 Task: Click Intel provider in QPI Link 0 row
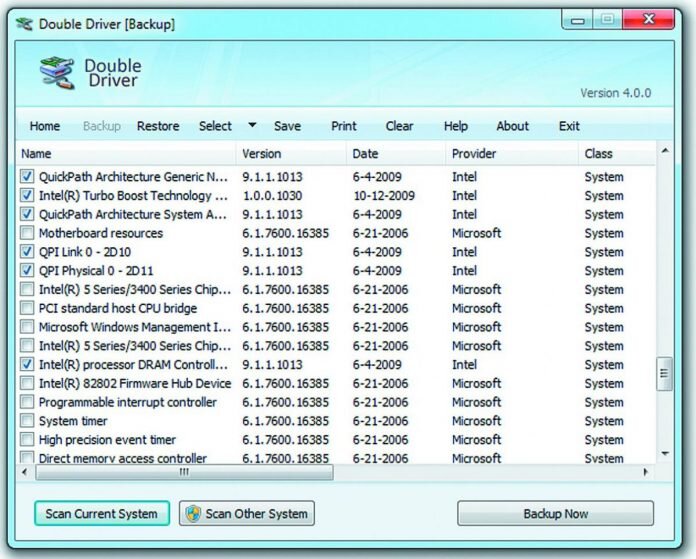click(464, 252)
